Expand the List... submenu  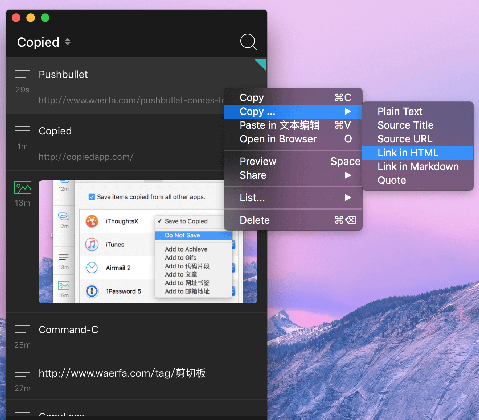click(293, 198)
